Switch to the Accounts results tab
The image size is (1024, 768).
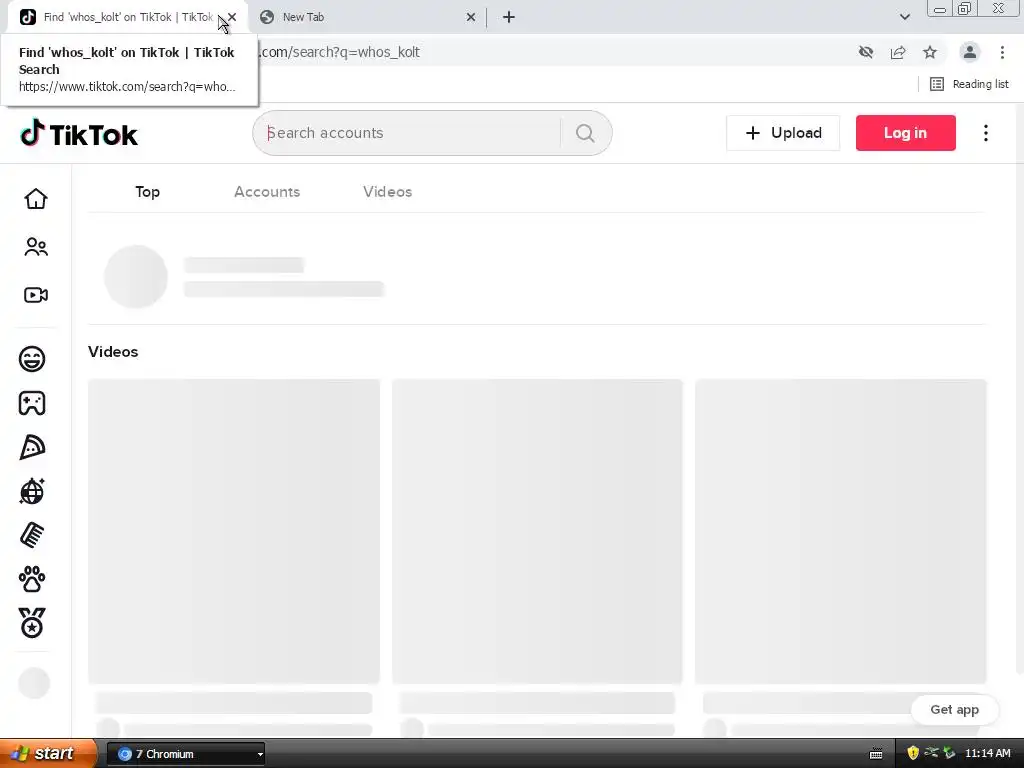267,192
